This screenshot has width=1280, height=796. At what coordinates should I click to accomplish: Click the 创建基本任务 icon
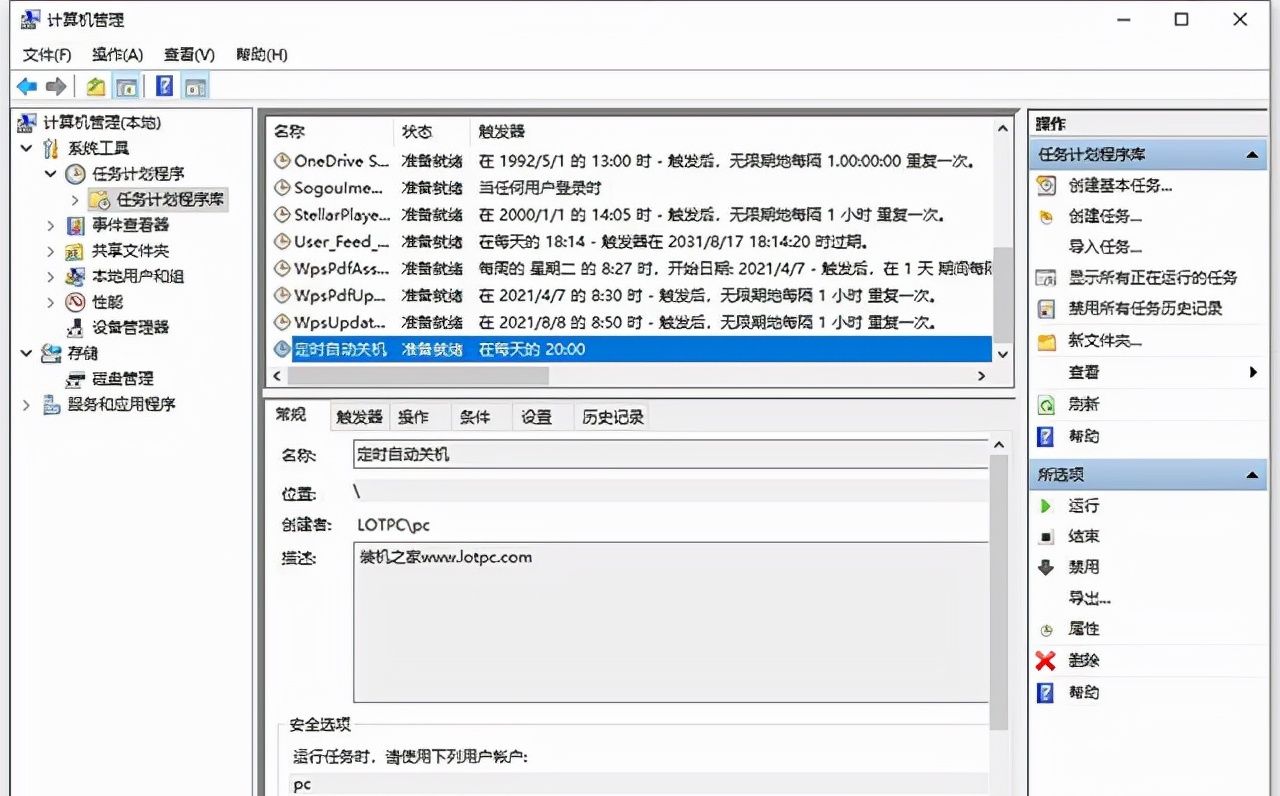[x=1046, y=185]
